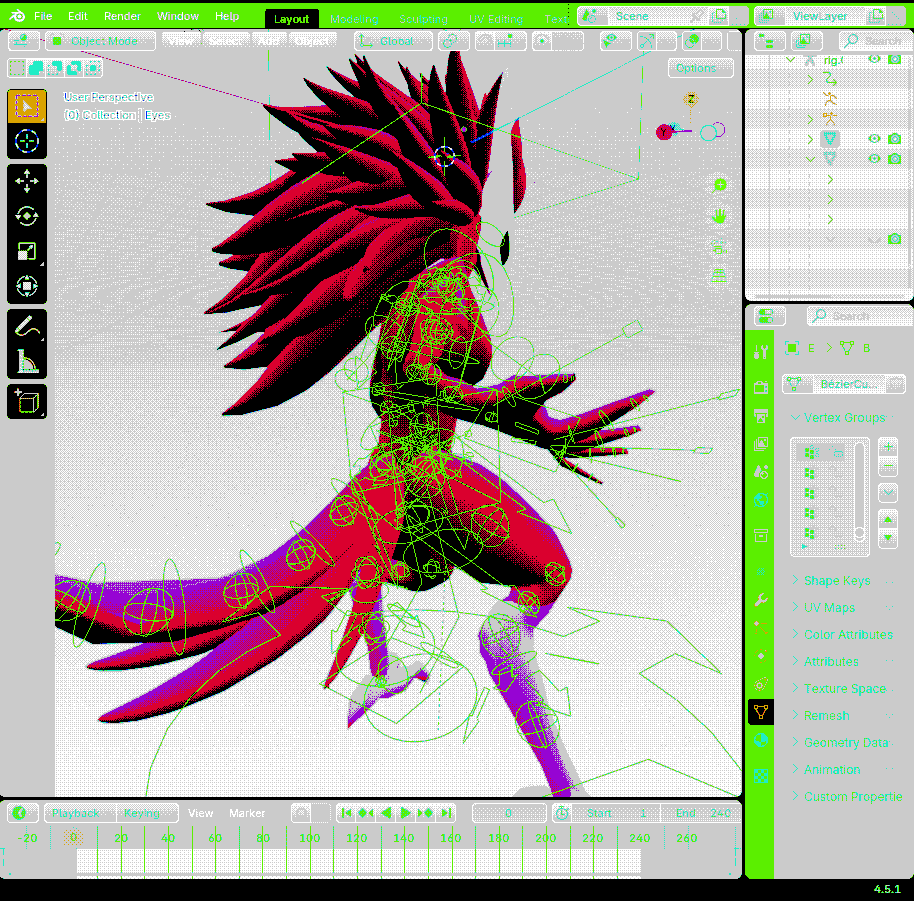The image size is (914, 901).
Task: Open the Modifiers properties tab
Action: pos(761,600)
